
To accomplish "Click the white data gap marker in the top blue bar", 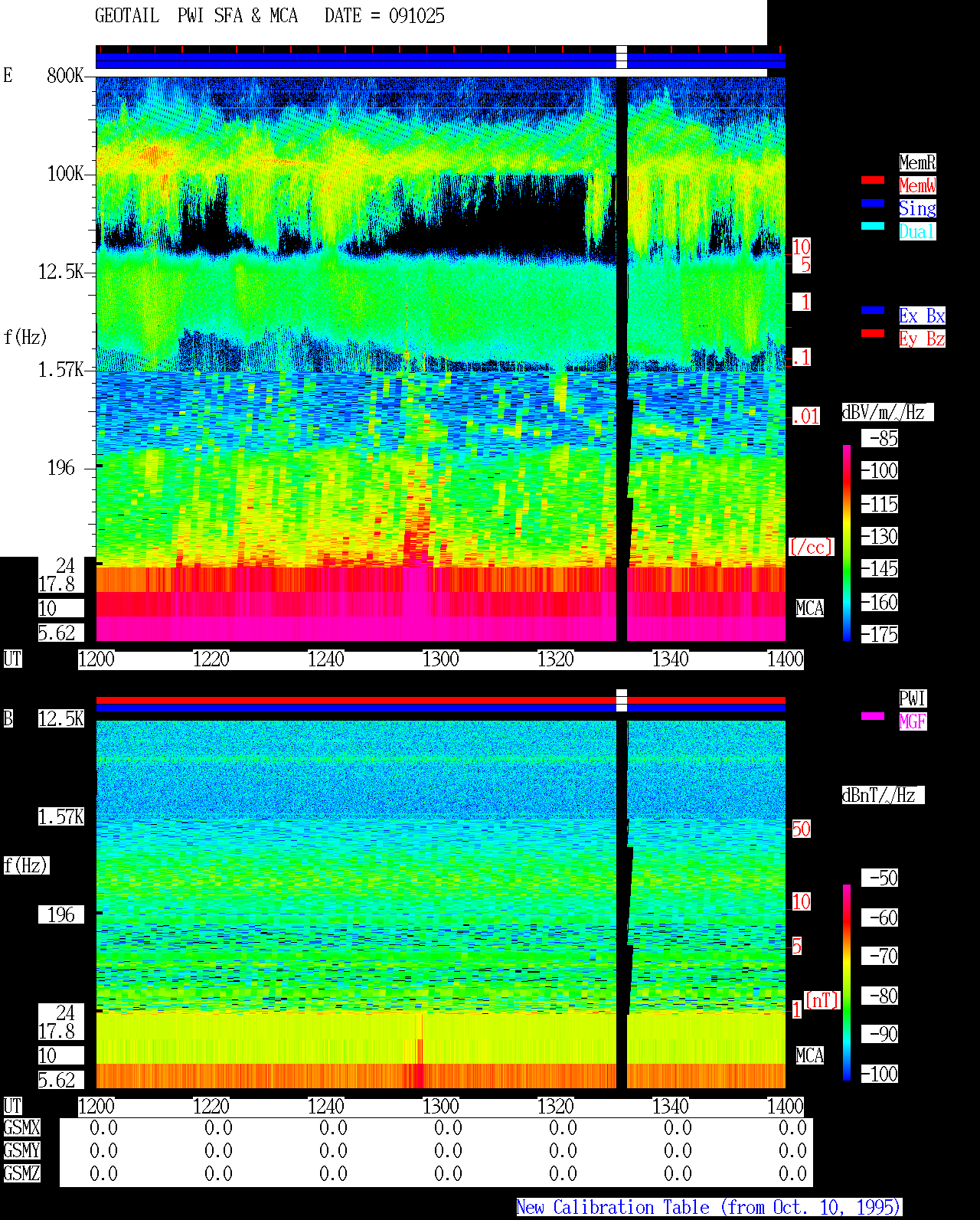I will pyautogui.click(x=622, y=57).
